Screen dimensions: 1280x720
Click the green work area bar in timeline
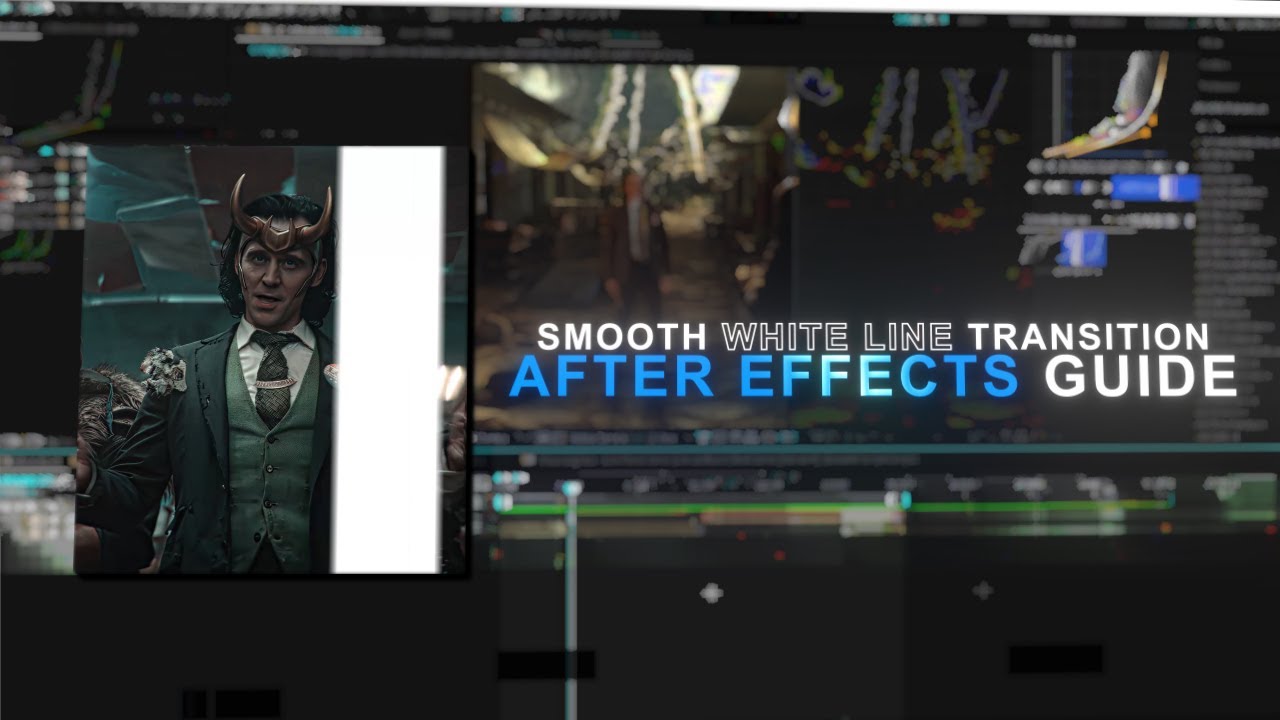[x=832, y=507]
